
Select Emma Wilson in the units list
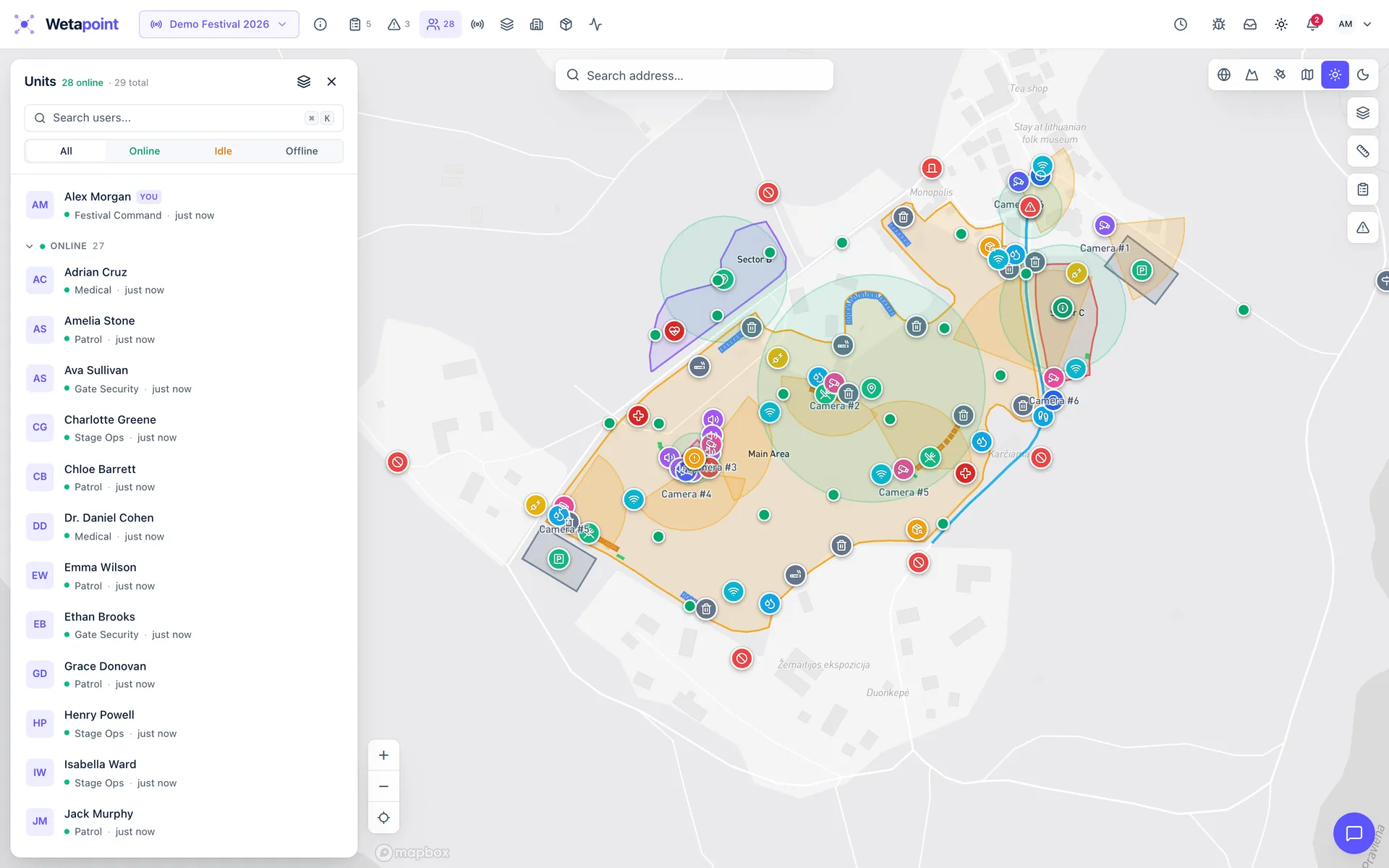coord(184,576)
